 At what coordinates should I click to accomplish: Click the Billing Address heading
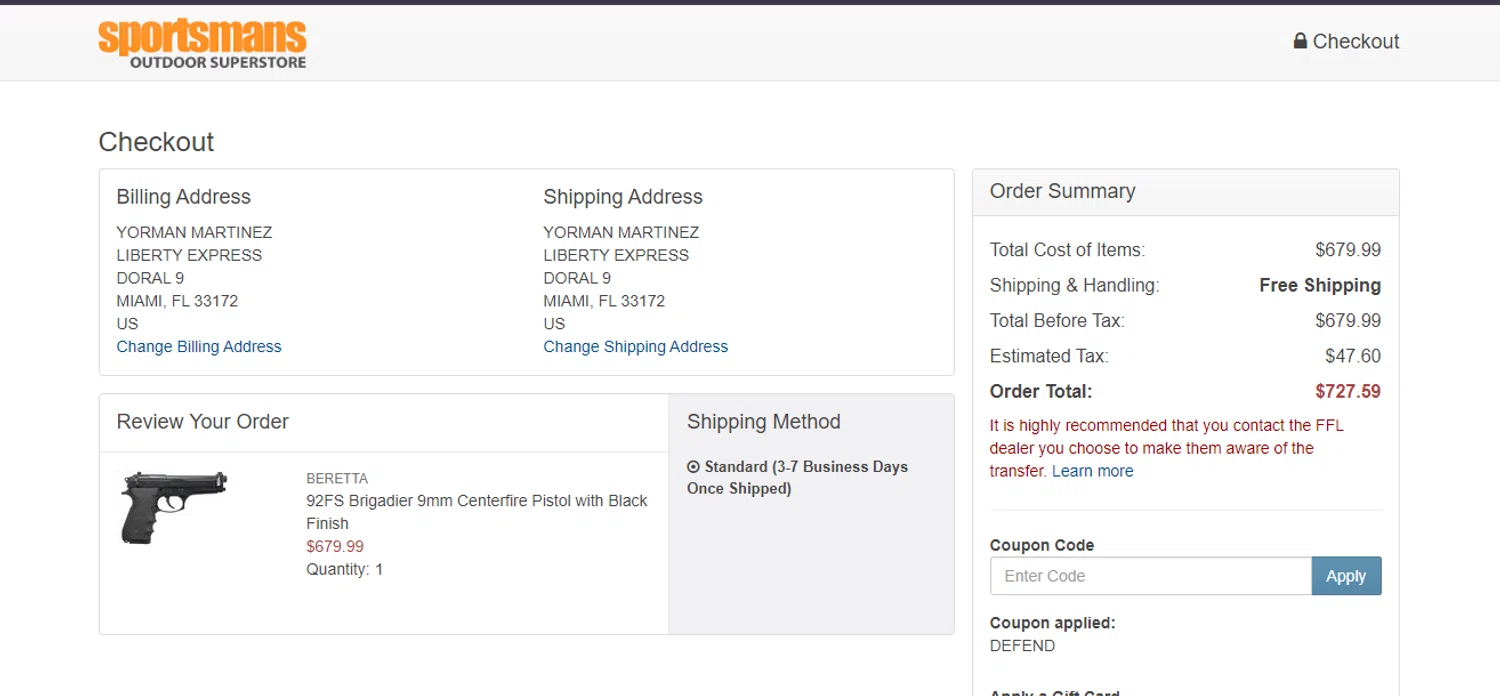click(x=184, y=197)
